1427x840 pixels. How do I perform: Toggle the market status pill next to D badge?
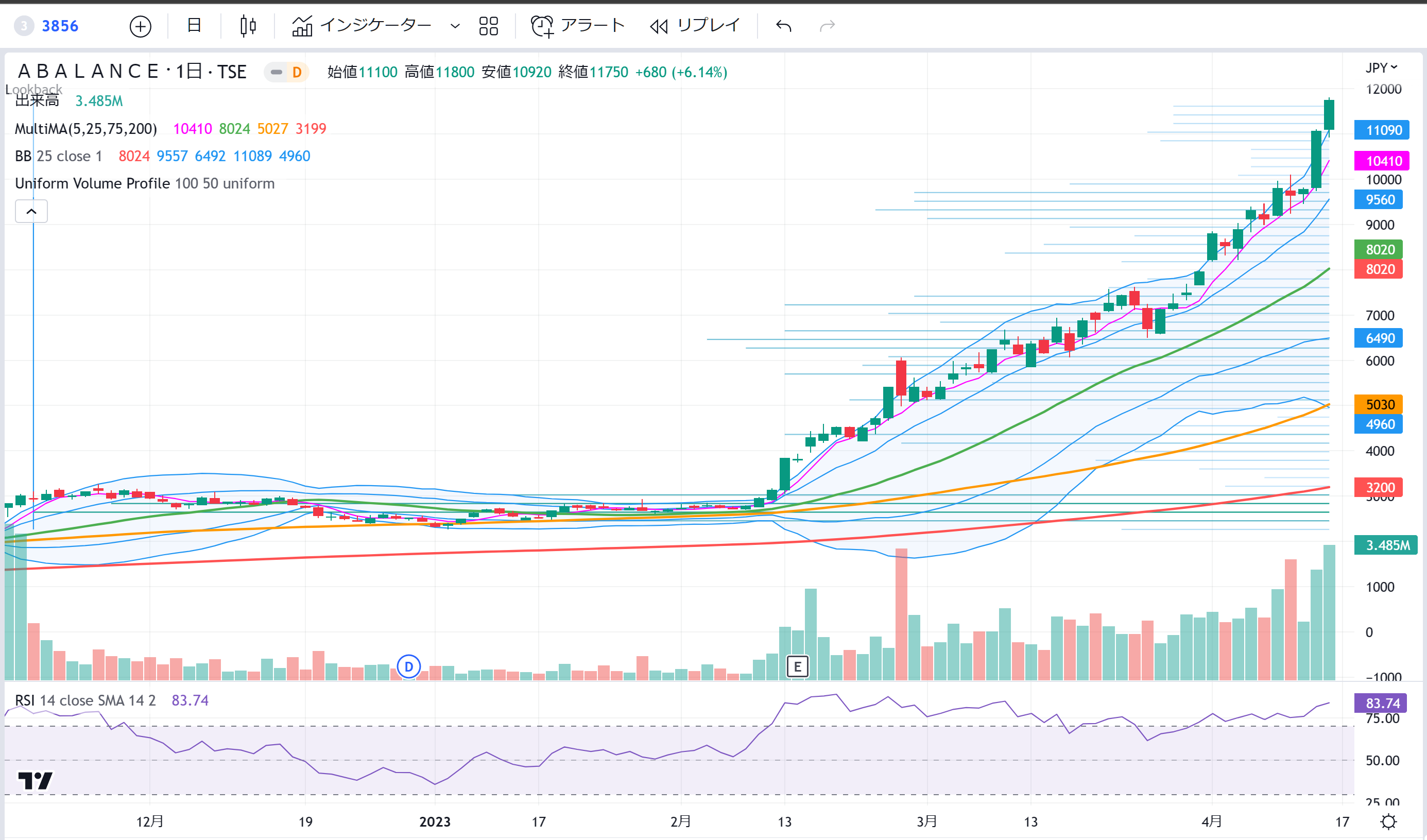(277, 72)
